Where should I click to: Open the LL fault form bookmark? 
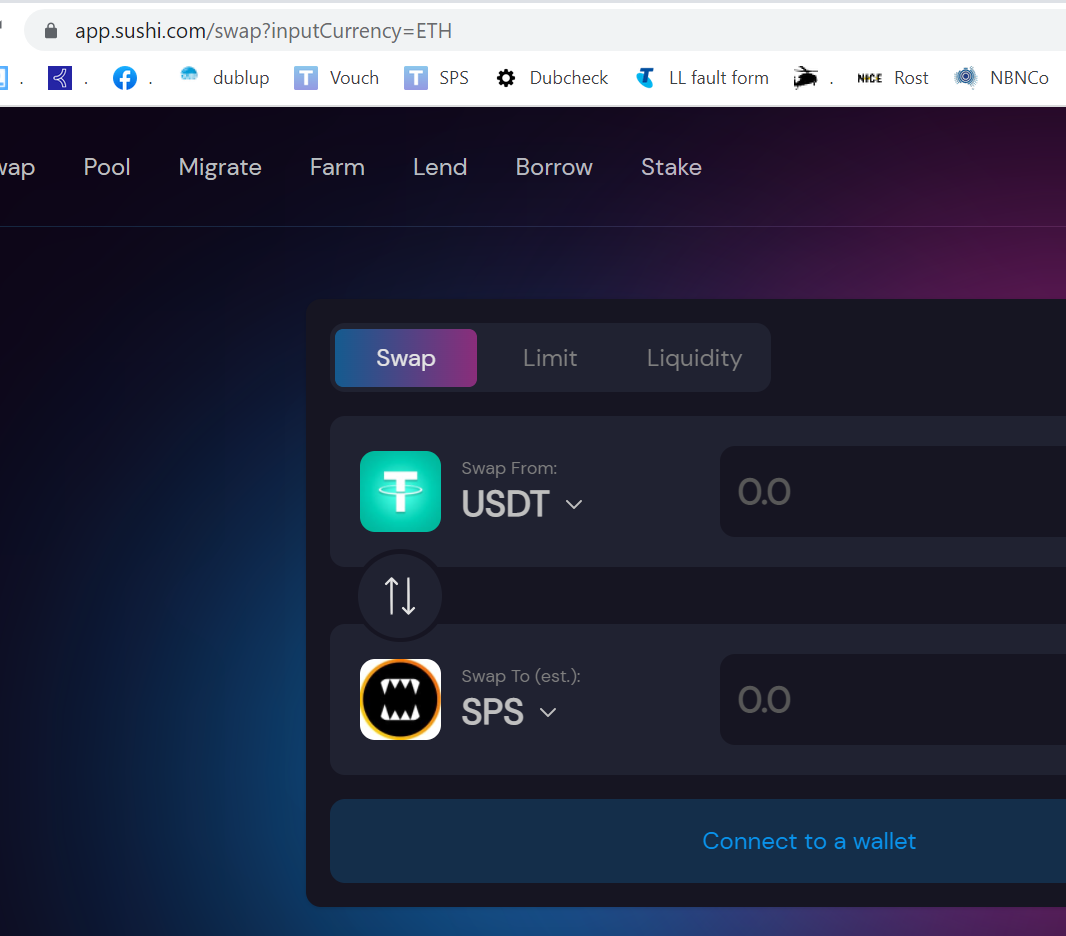pyautogui.click(x=702, y=78)
